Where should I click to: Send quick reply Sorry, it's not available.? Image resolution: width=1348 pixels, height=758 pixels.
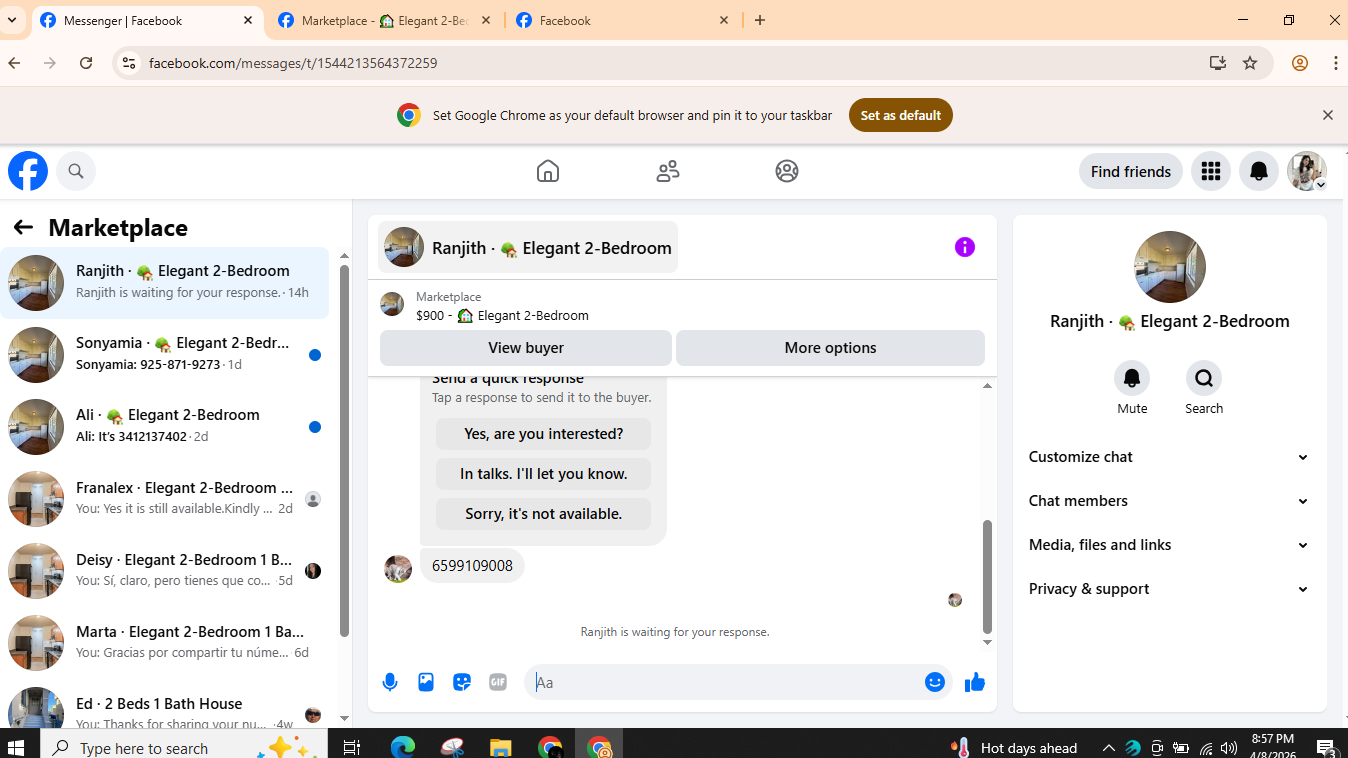click(543, 514)
